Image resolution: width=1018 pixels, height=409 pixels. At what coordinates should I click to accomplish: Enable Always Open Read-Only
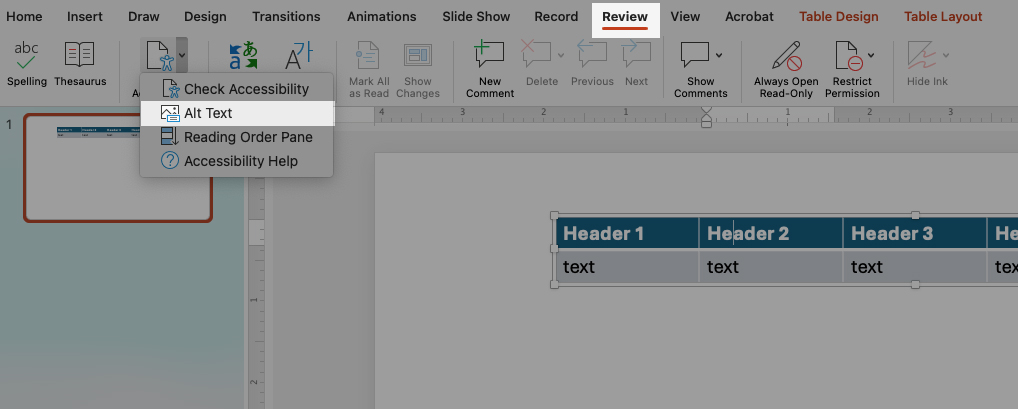click(786, 57)
